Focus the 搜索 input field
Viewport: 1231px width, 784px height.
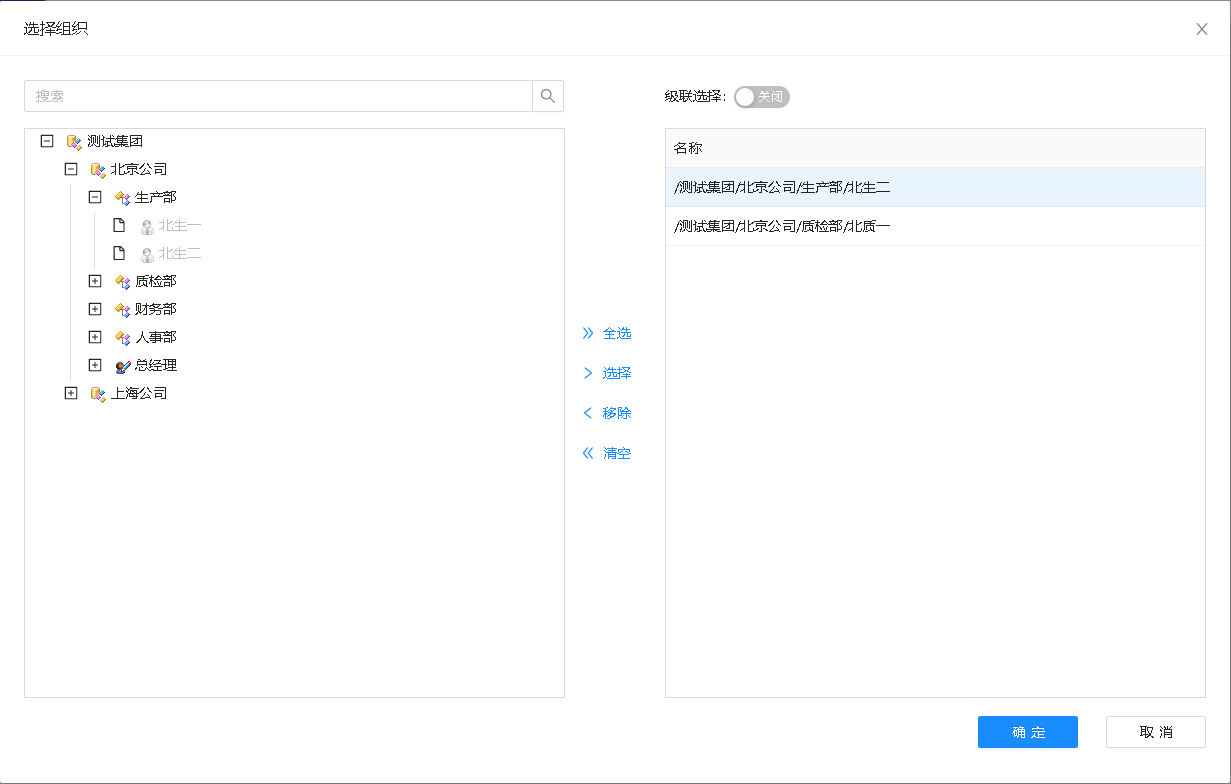[278, 96]
